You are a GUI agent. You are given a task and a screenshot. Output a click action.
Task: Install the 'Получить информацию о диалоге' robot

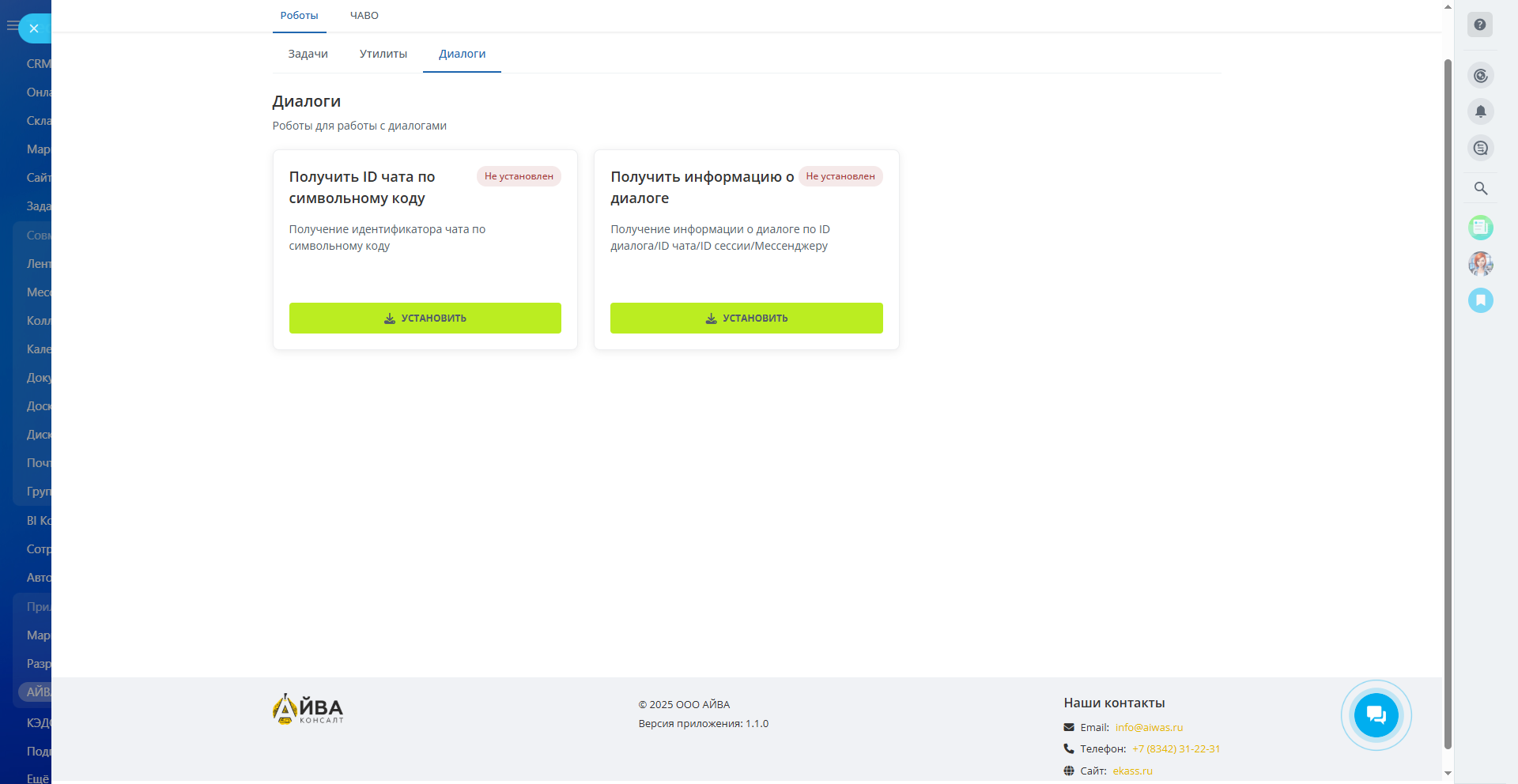tap(746, 318)
